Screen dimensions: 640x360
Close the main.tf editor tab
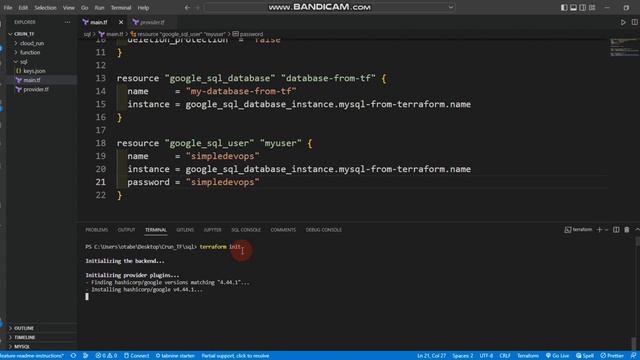(121, 22)
